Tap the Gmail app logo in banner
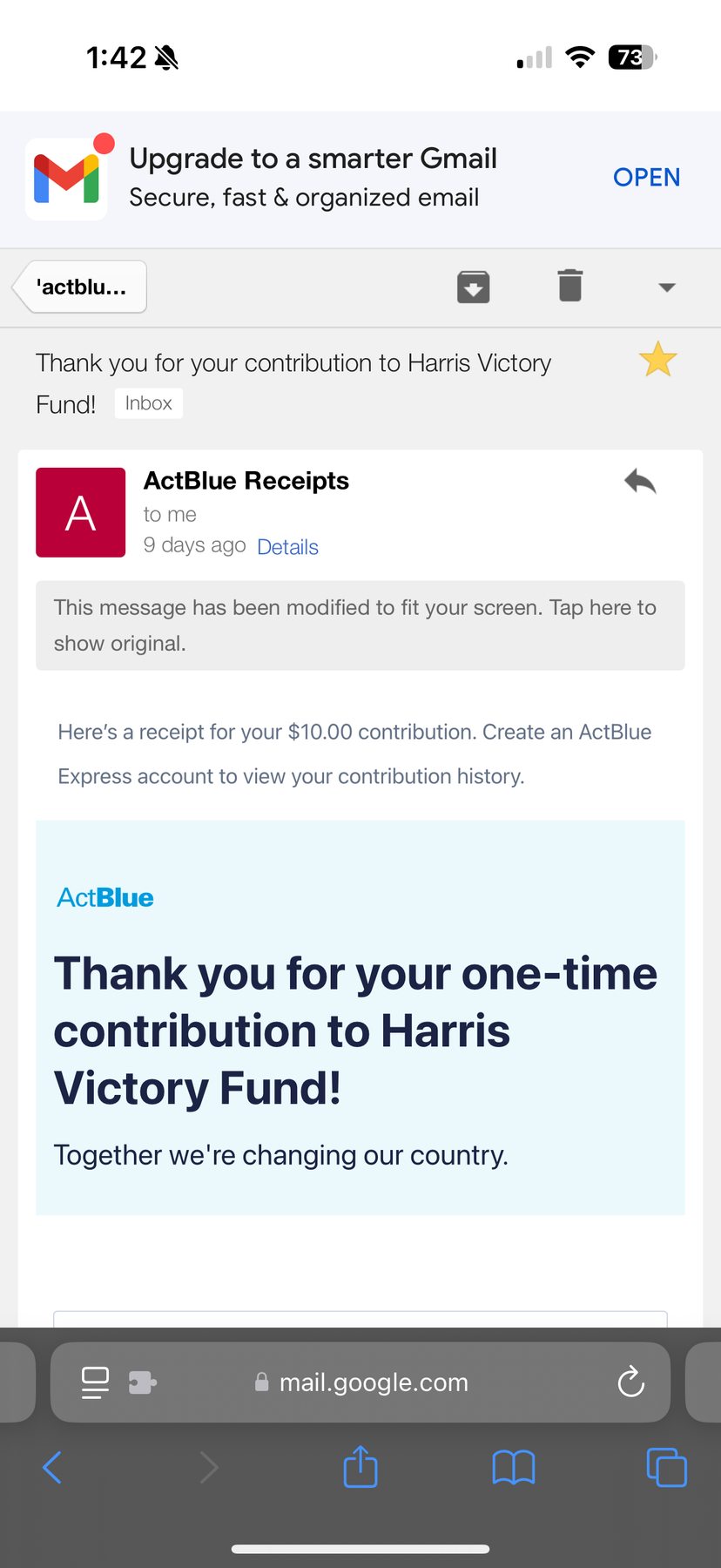The image size is (721, 1568). [67, 179]
